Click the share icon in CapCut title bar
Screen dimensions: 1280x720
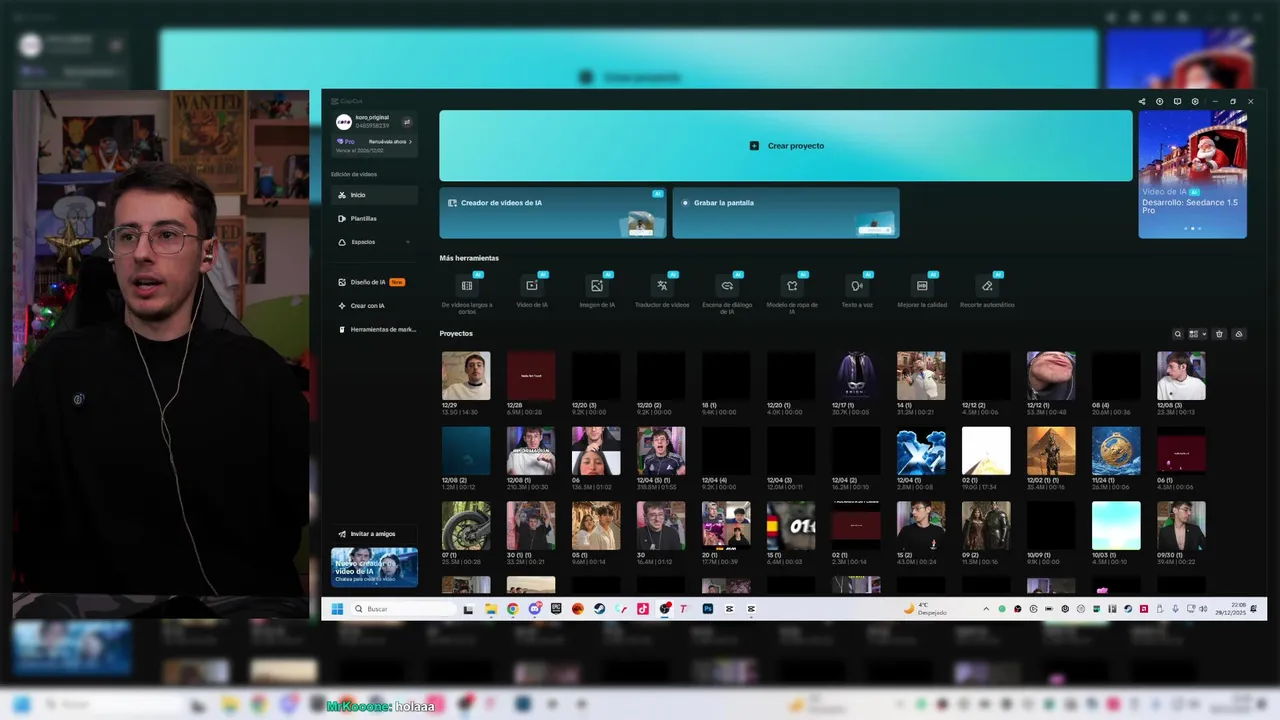click(x=1142, y=101)
